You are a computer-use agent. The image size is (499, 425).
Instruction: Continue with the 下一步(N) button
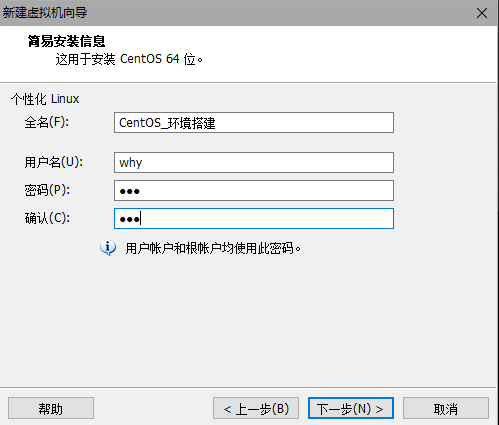coord(351,408)
